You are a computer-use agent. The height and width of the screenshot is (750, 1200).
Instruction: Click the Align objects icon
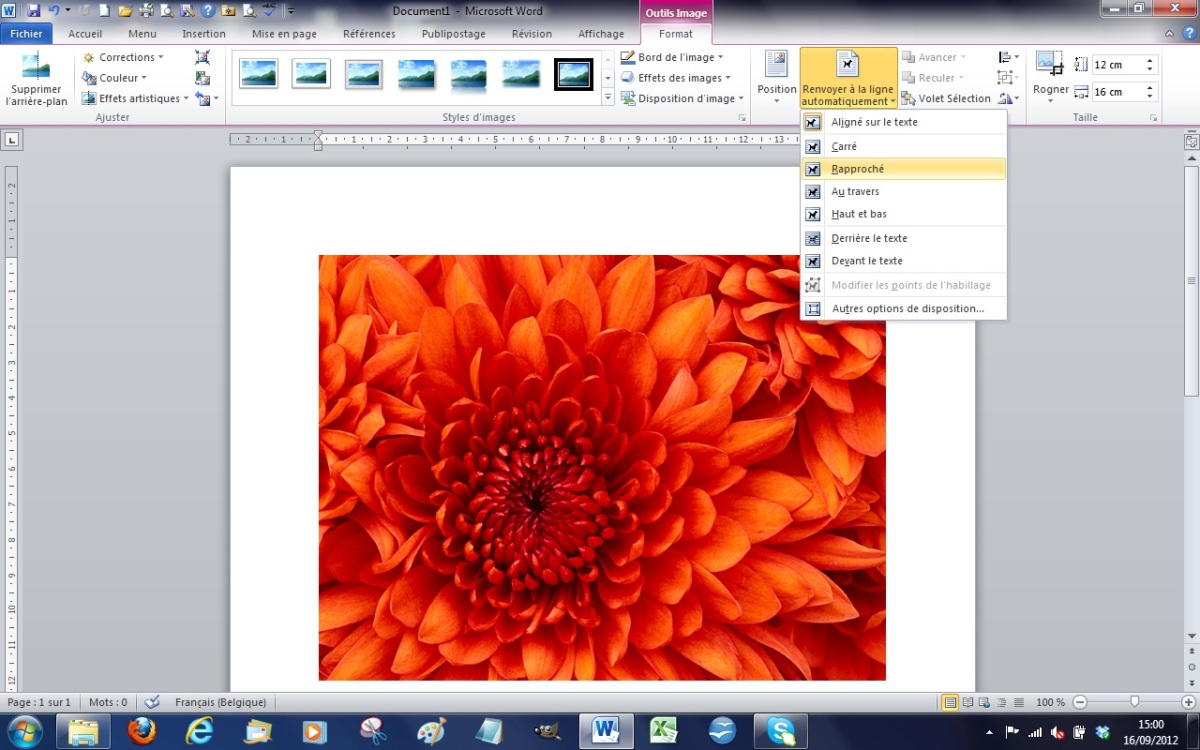point(1008,57)
